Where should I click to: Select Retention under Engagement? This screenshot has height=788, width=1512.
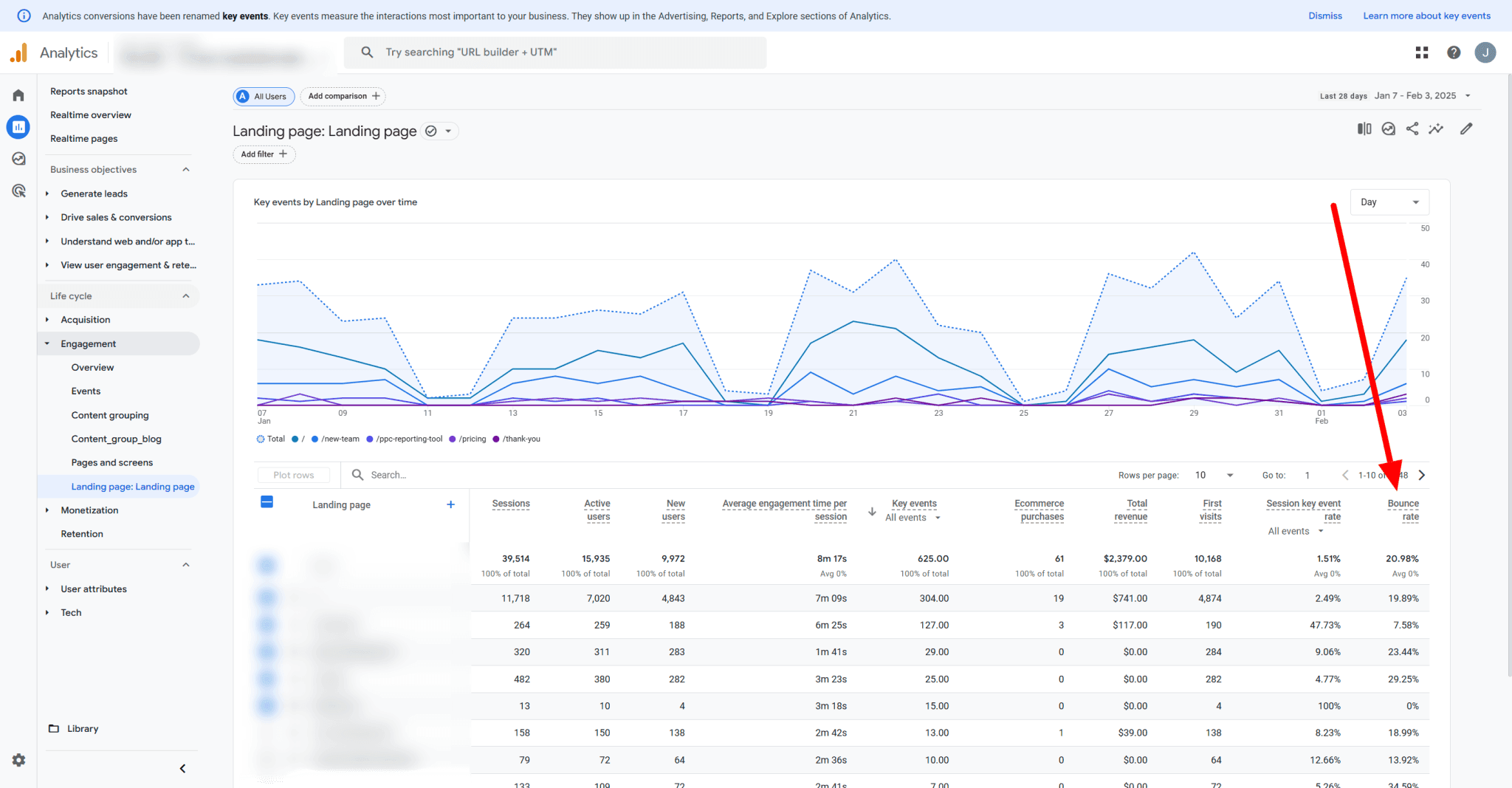(x=82, y=533)
